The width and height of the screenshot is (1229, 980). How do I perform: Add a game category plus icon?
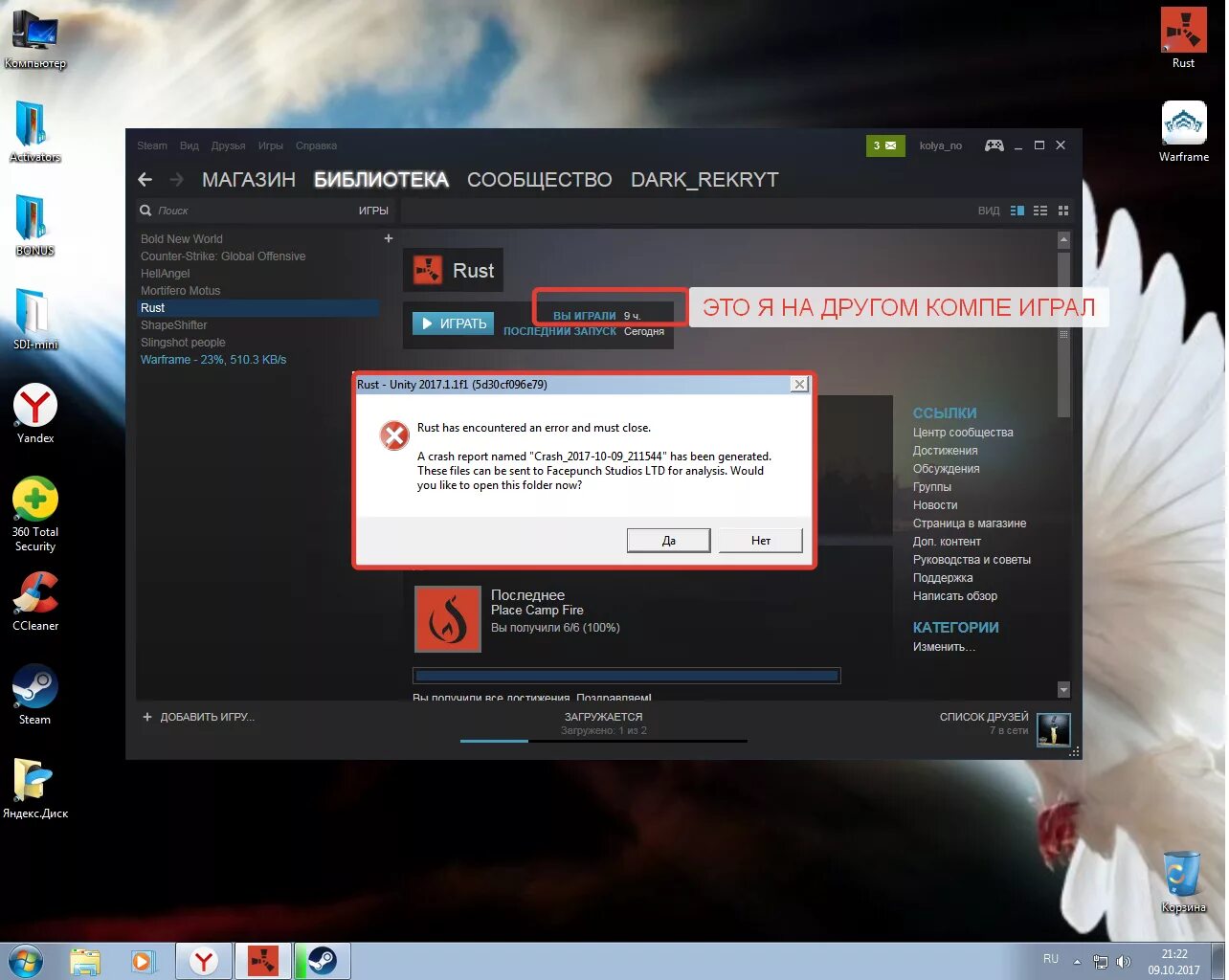coord(389,238)
